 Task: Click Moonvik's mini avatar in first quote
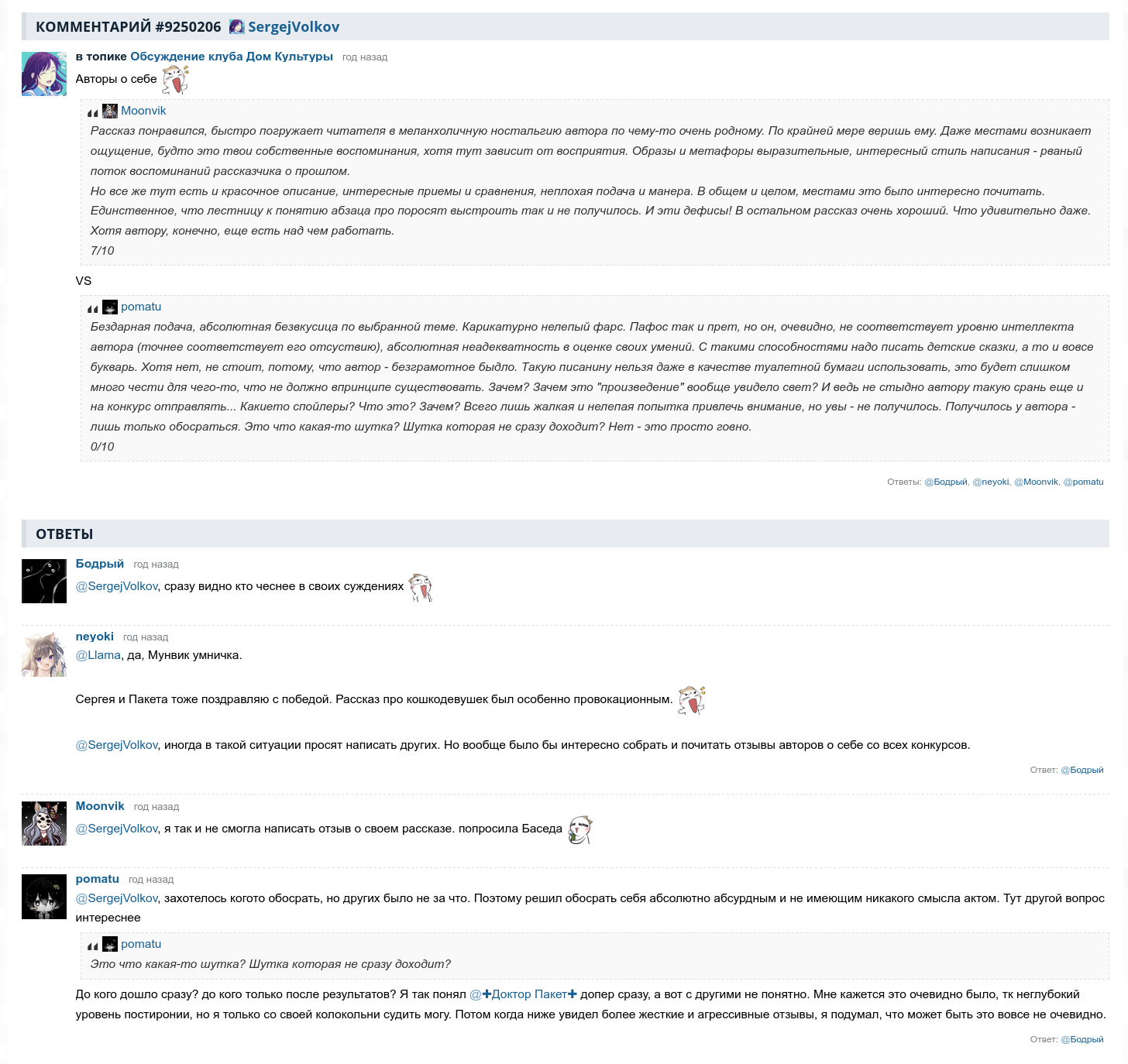(x=110, y=111)
